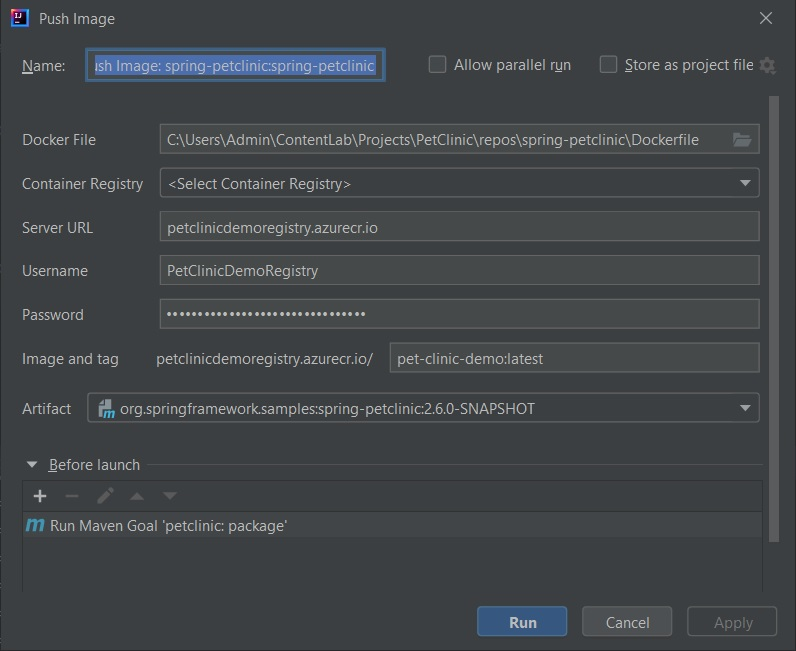This screenshot has width=796, height=651.
Task: Enable Allow parallel run checkbox
Action: tap(437, 65)
